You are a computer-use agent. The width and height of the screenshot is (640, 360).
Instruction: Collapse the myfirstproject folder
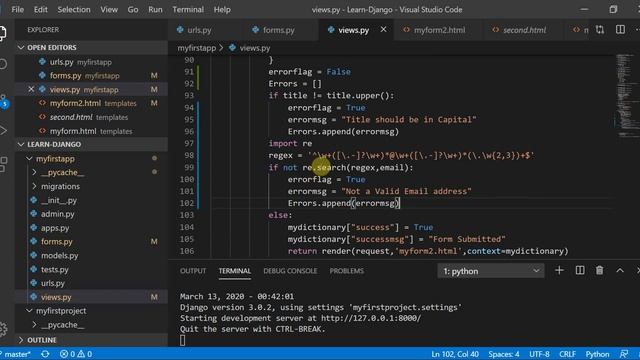(x=91, y=311)
